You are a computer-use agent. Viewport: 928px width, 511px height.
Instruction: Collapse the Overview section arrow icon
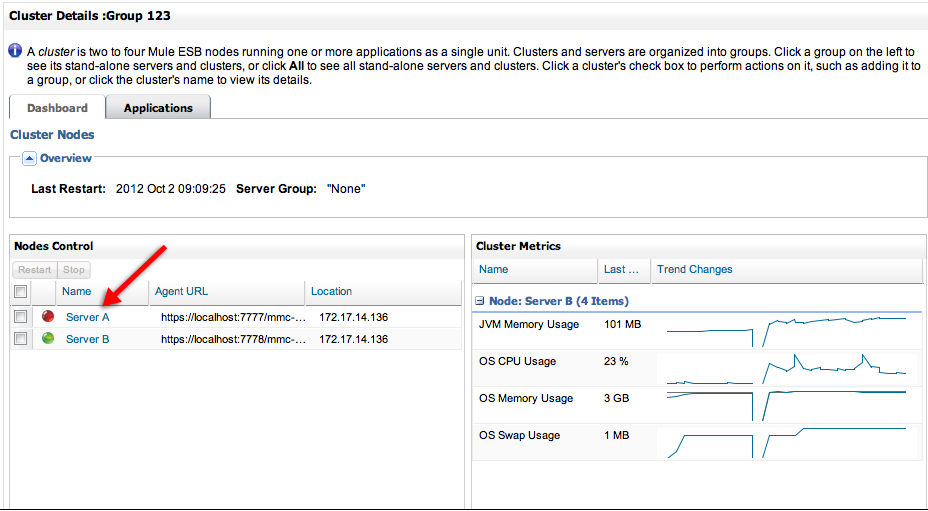[30, 158]
